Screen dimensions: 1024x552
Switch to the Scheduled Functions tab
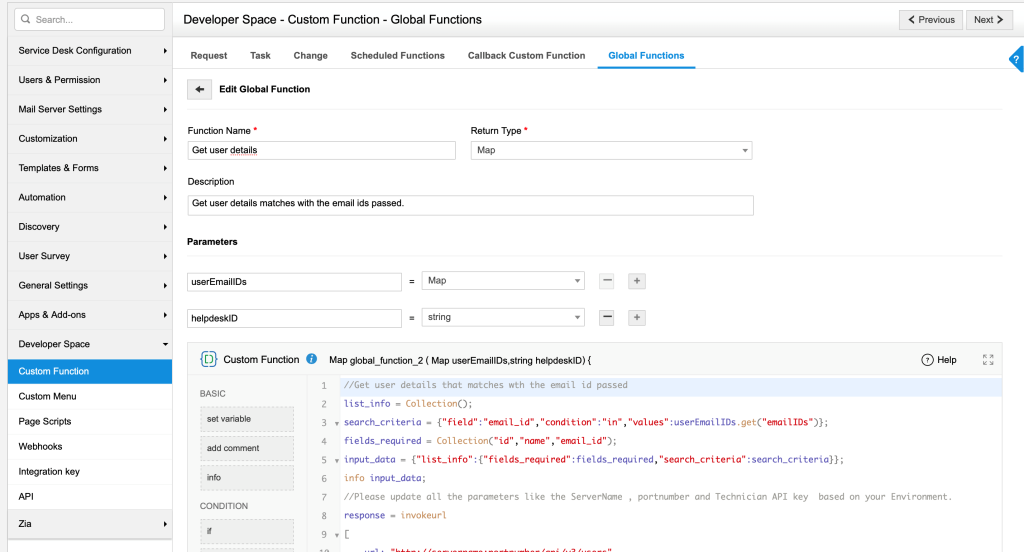coord(397,56)
